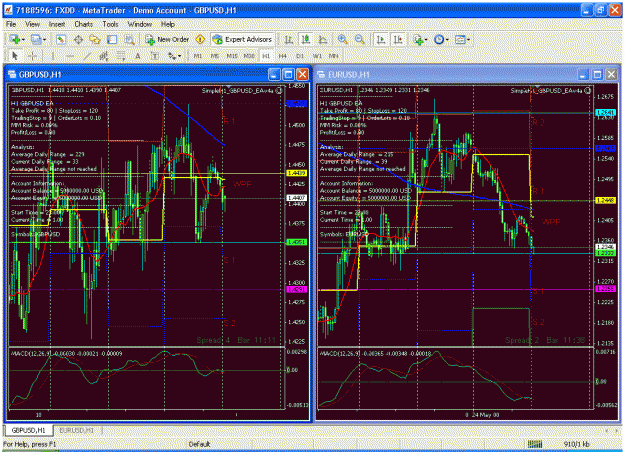Toggle the Data Window crosshair-target icon
This screenshot has width=625, height=452.
tap(78, 39)
